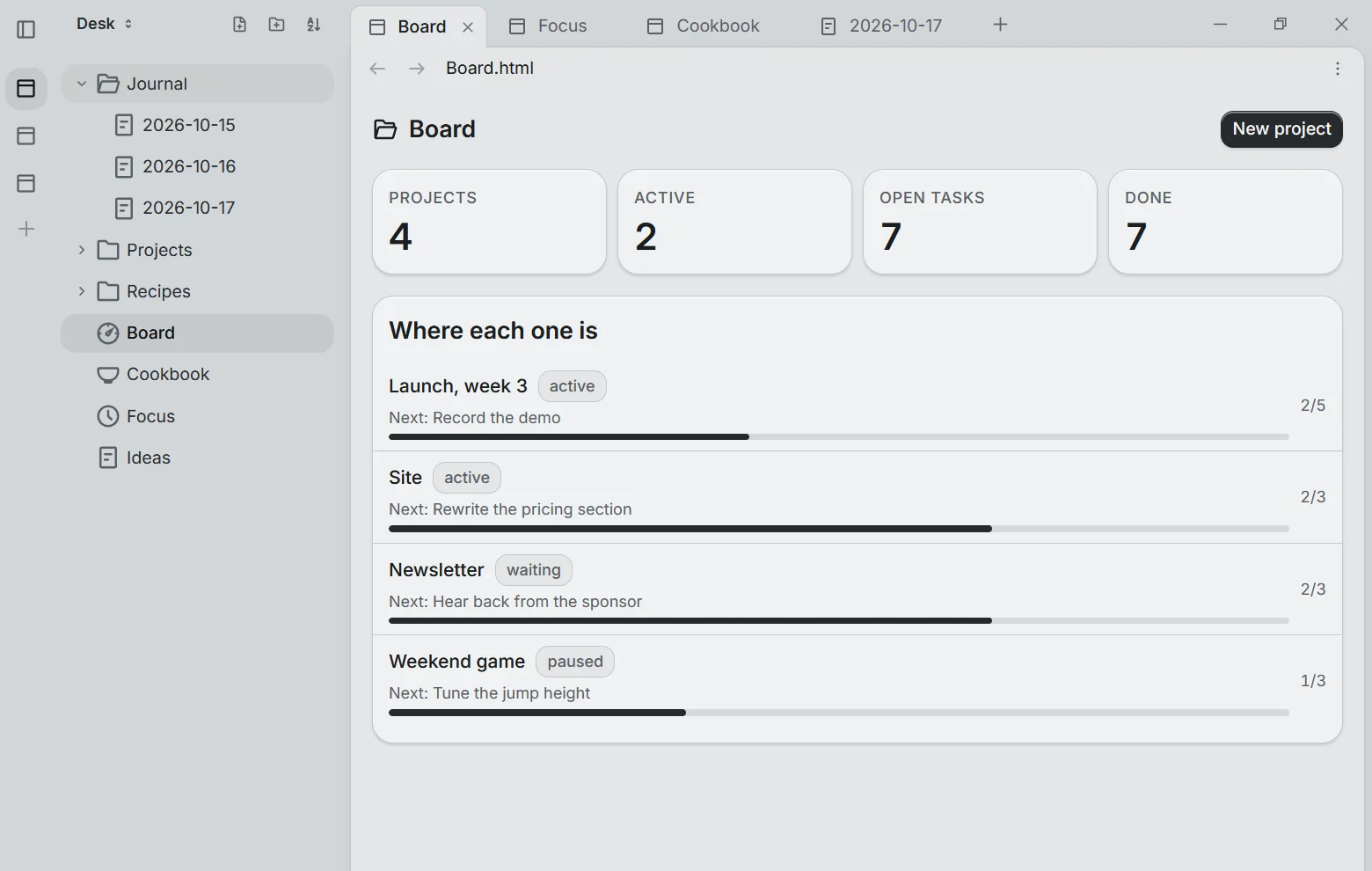This screenshot has width=1372, height=871.
Task: Click the 'paused' status badge on Weekend game
Action: [x=575, y=662]
